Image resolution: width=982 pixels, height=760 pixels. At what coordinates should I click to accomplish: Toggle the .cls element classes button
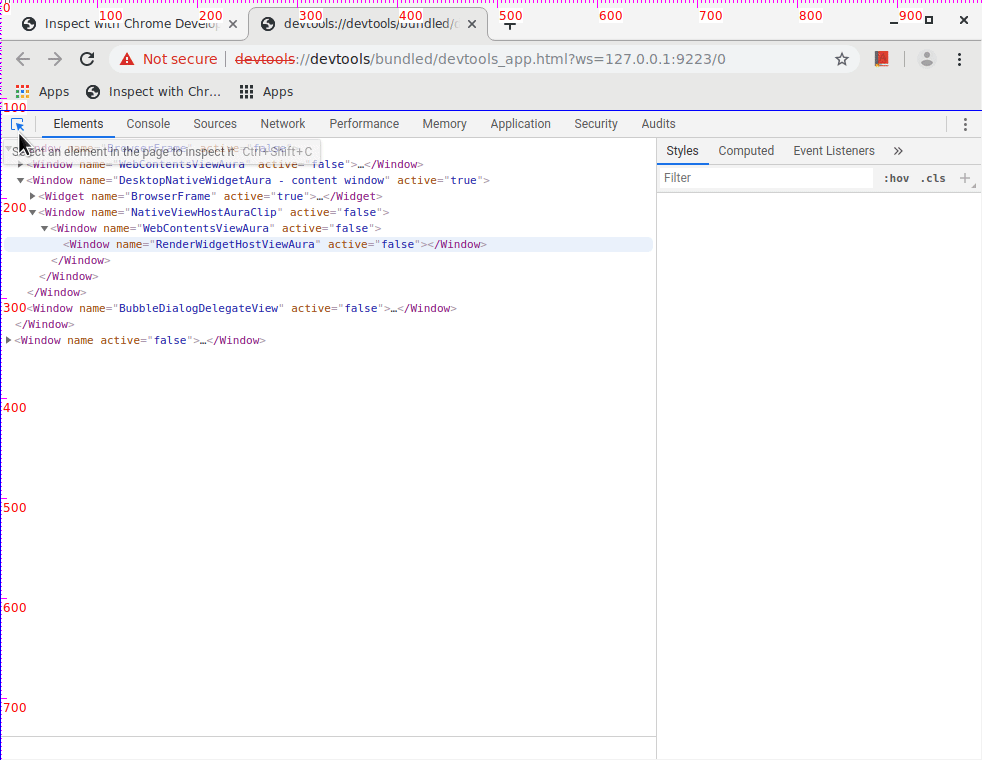pyautogui.click(x=932, y=178)
